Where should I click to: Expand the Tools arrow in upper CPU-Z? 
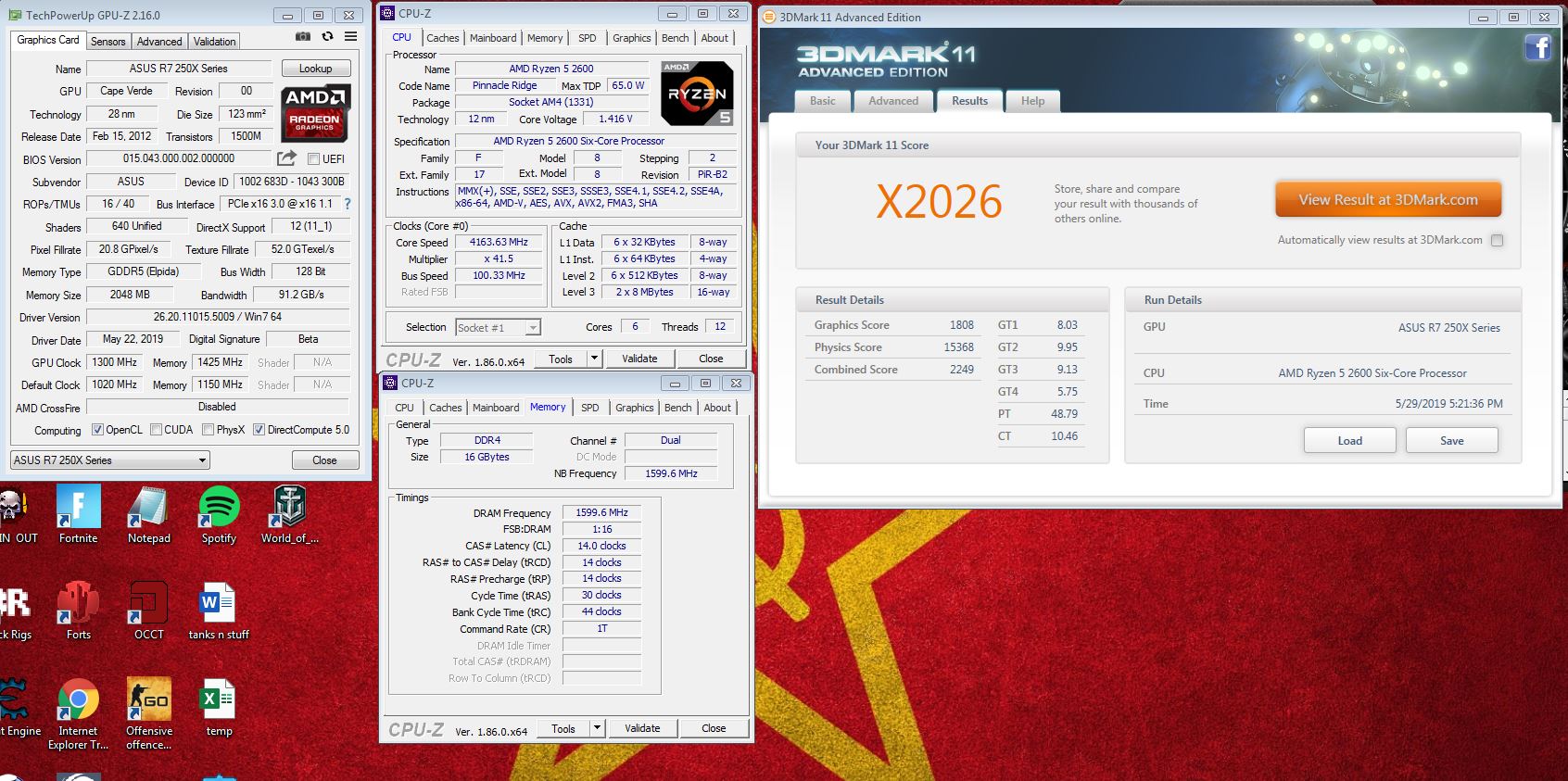(594, 359)
